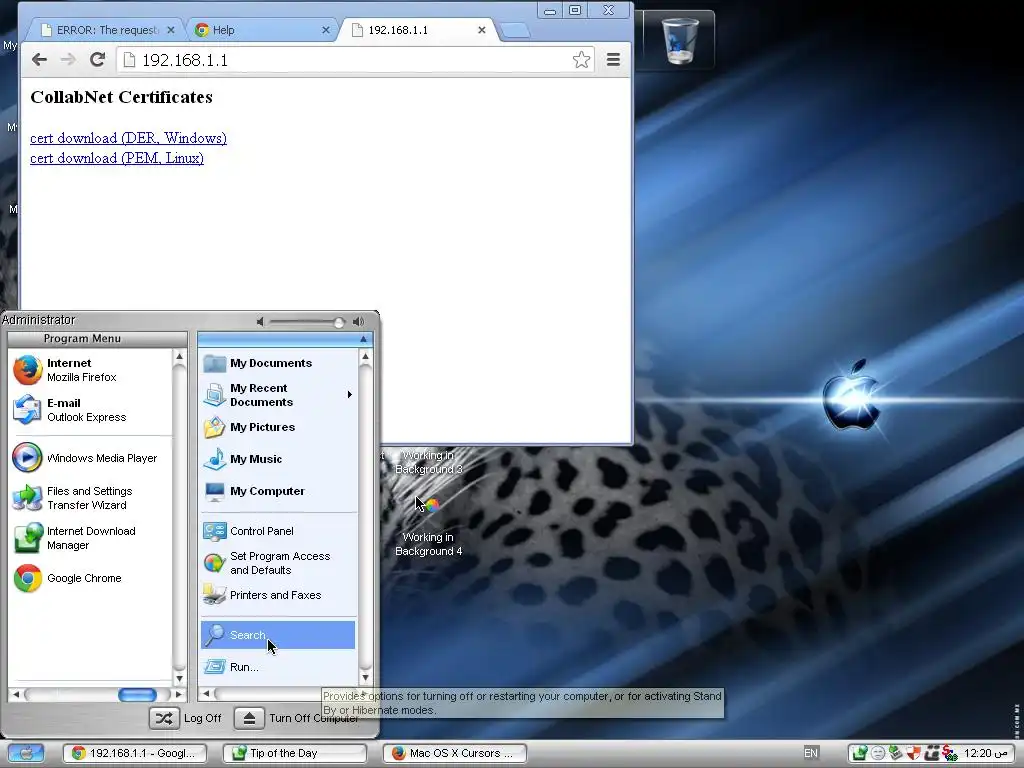Open Control Panel
Viewport: 1024px width, 768px height.
(279, 531)
